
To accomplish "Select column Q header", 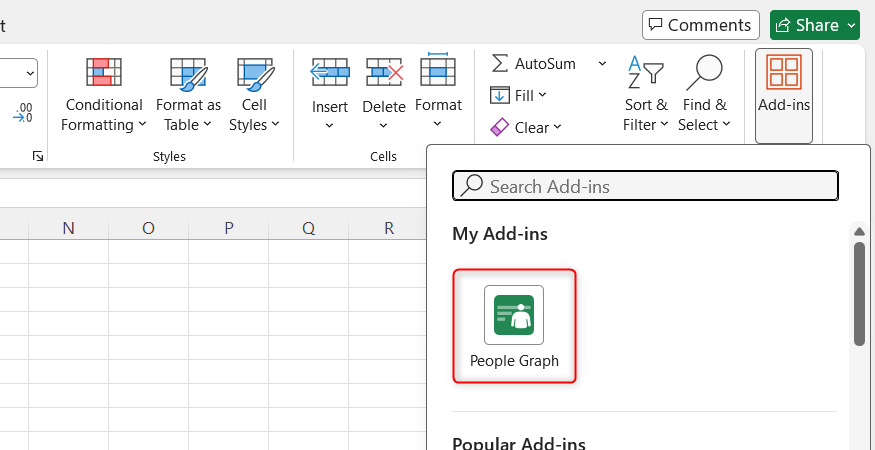I will pyautogui.click(x=309, y=228).
